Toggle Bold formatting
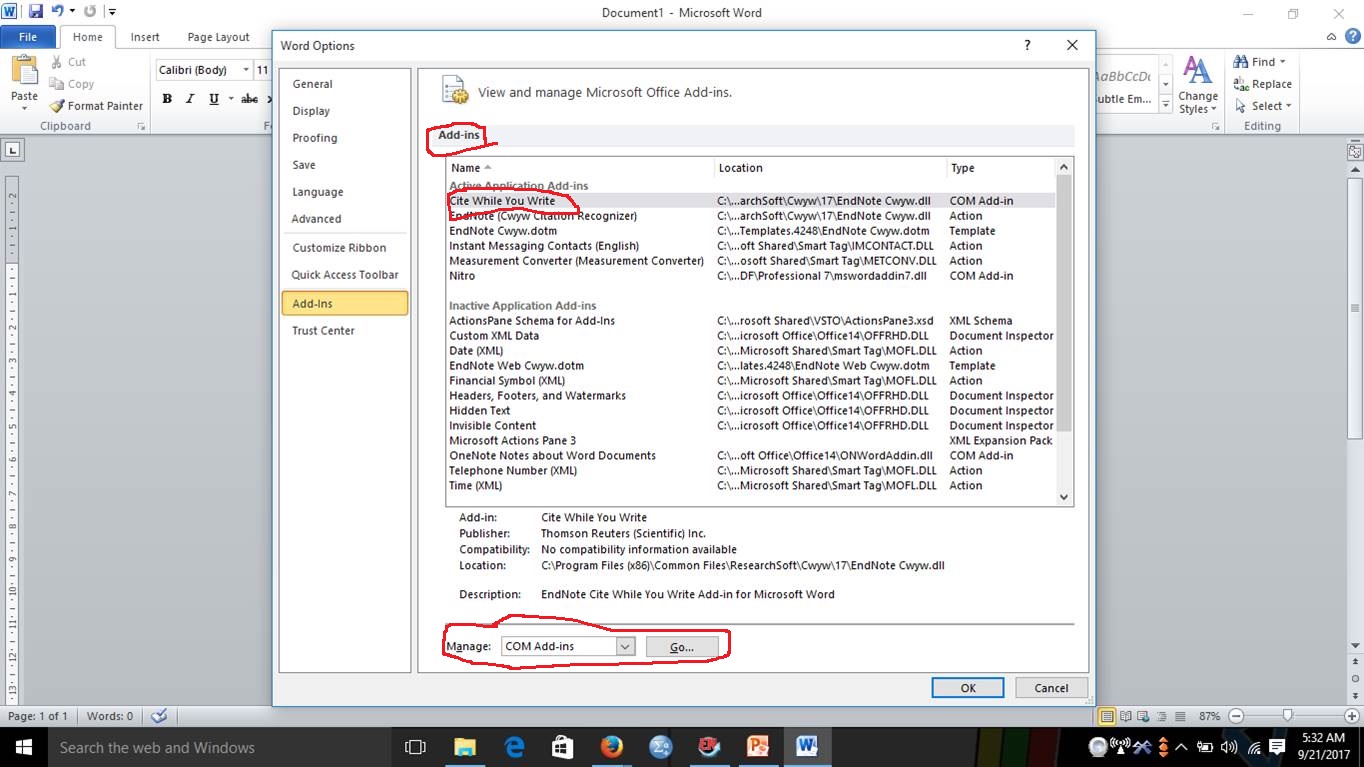The image size is (1364, 767). tap(167, 99)
